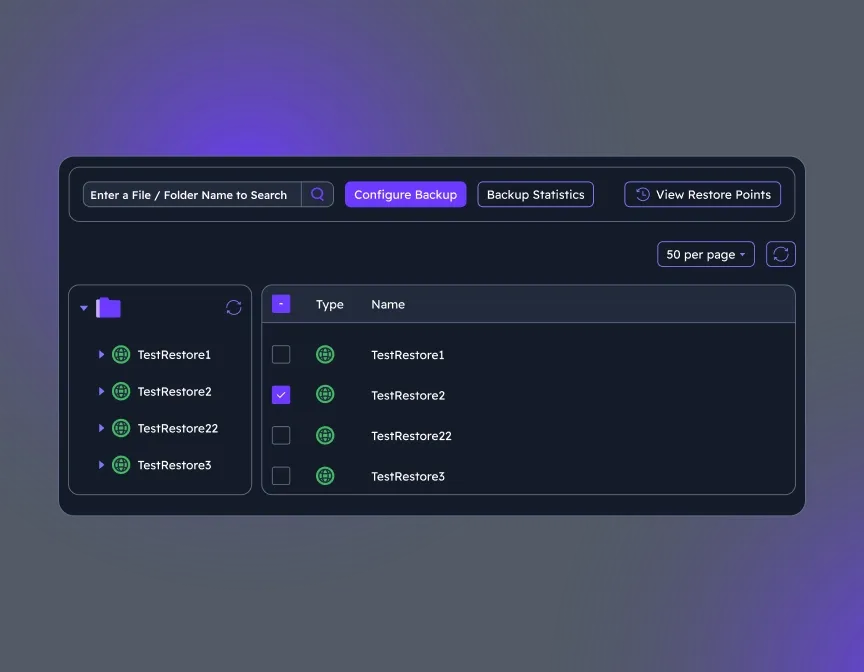Viewport: 864px width, 672px height.
Task: Collapse the root folder tree node
Action: [84, 308]
